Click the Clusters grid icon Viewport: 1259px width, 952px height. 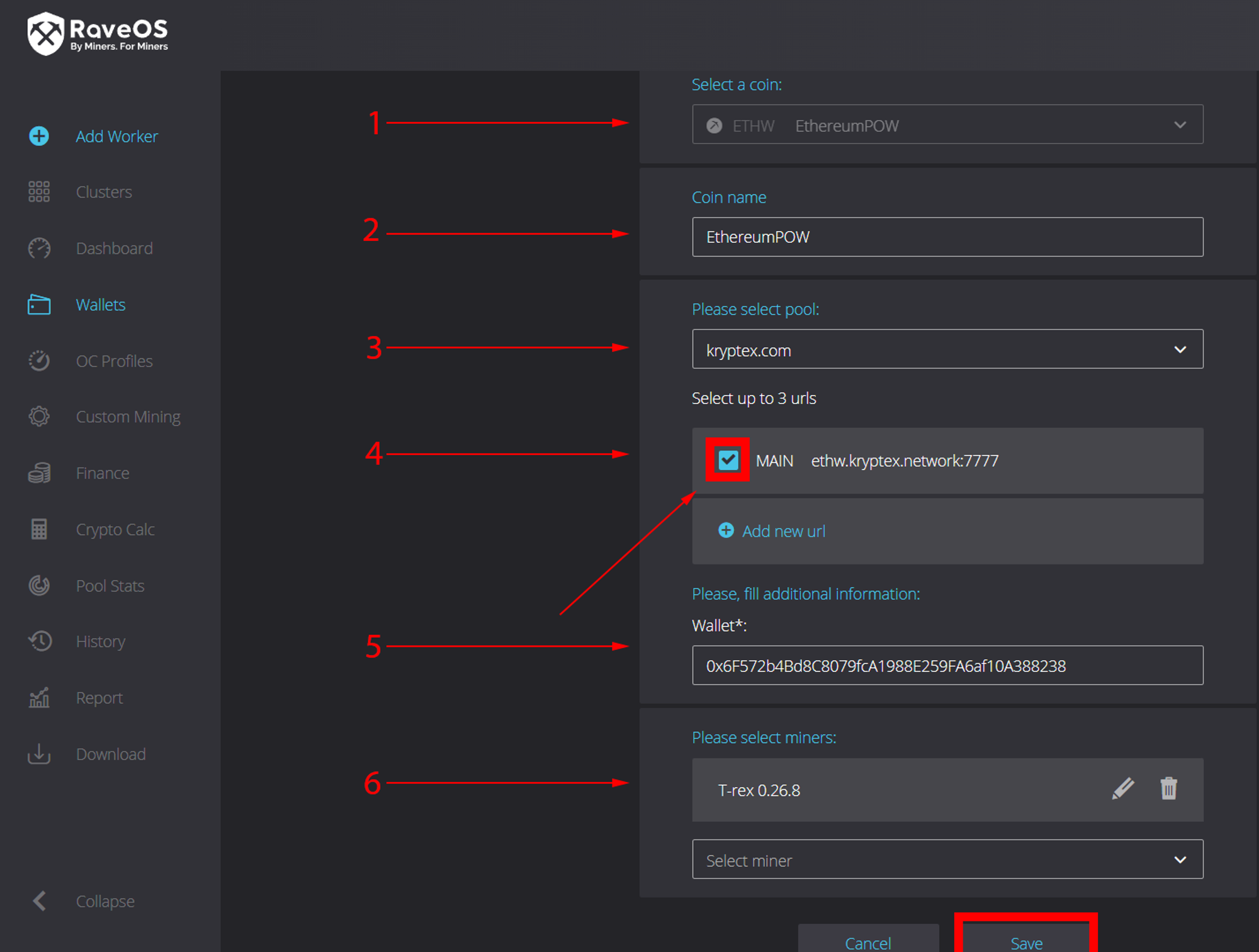[x=39, y=192]
